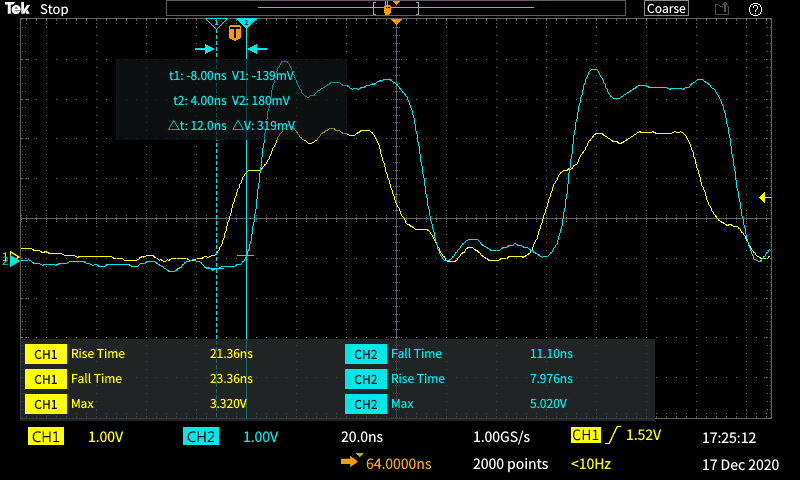Image resolution: width=800 pixels, height=480 pixels.
Task: Select the orange trigger position T marker
Action: point(235,33)
